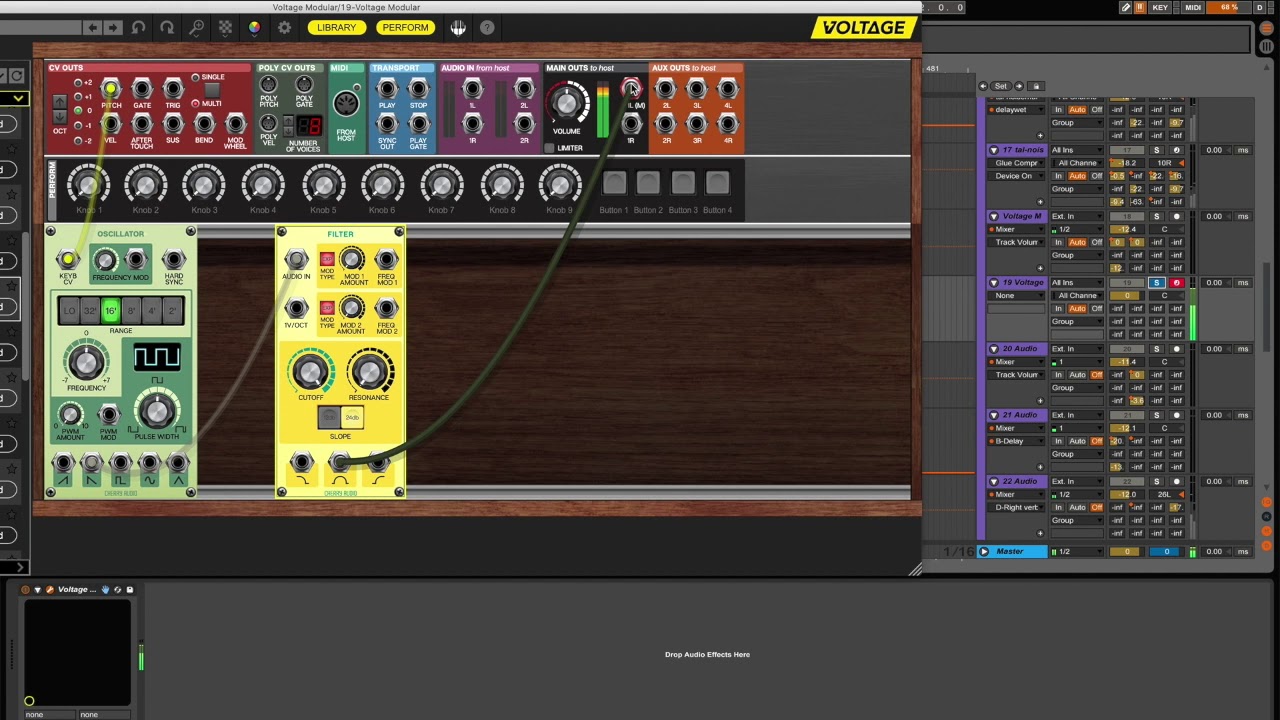This screenshot has width=1280, height=720.
Task: Collapse the 17 tal-nois track
Action: 994,150
